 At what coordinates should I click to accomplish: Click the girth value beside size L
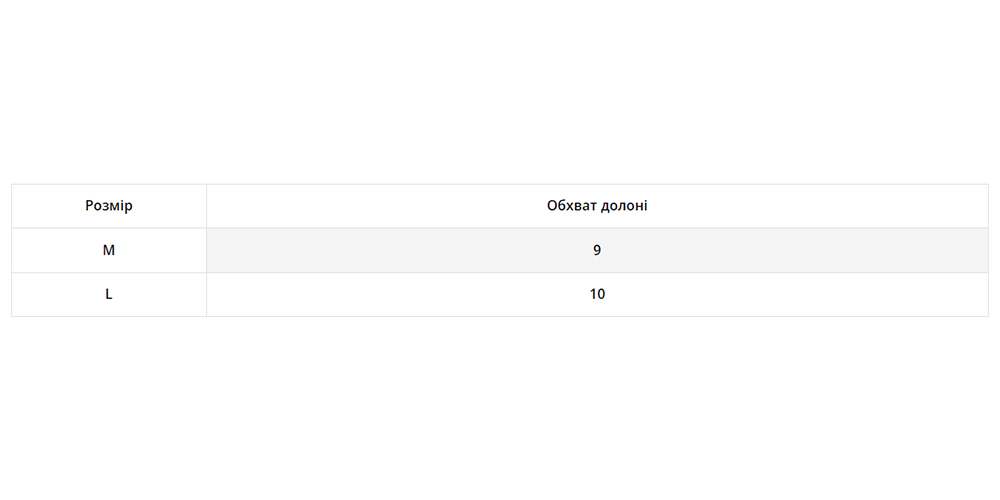(x=597, y=294)
